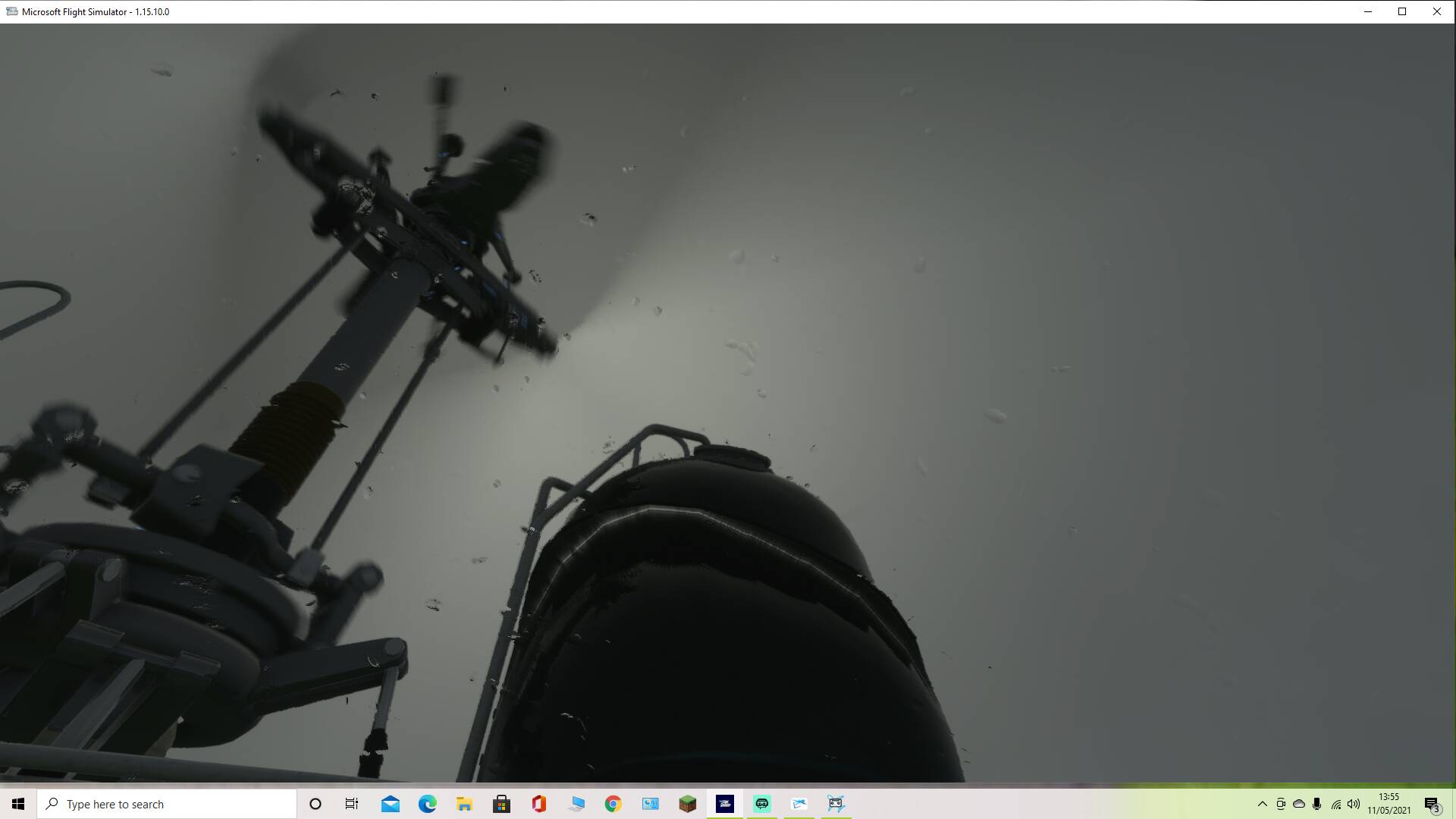
Task: Launch Minecraft from the taskbar
Action: (x=687, y=804)
